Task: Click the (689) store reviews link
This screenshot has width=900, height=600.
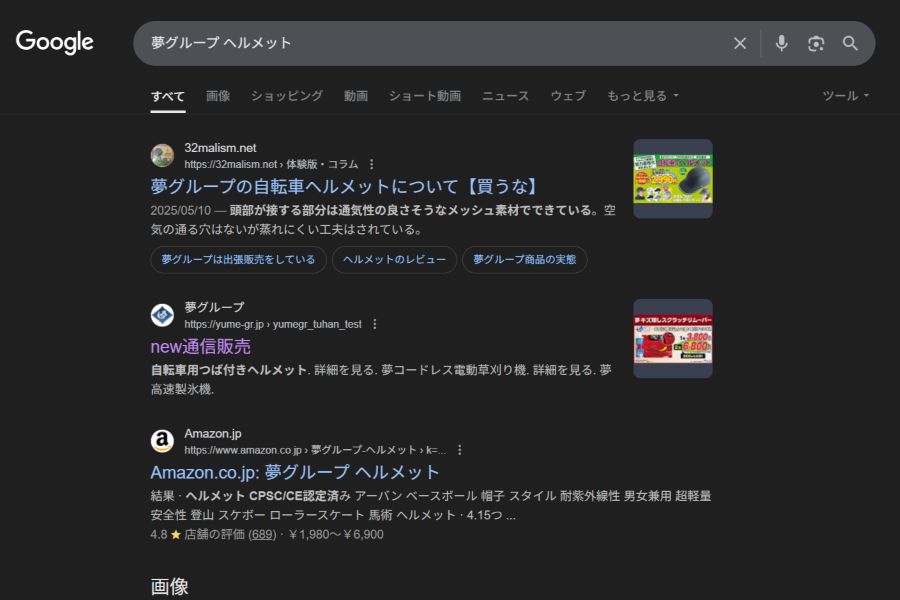Action: click(262, 535)
